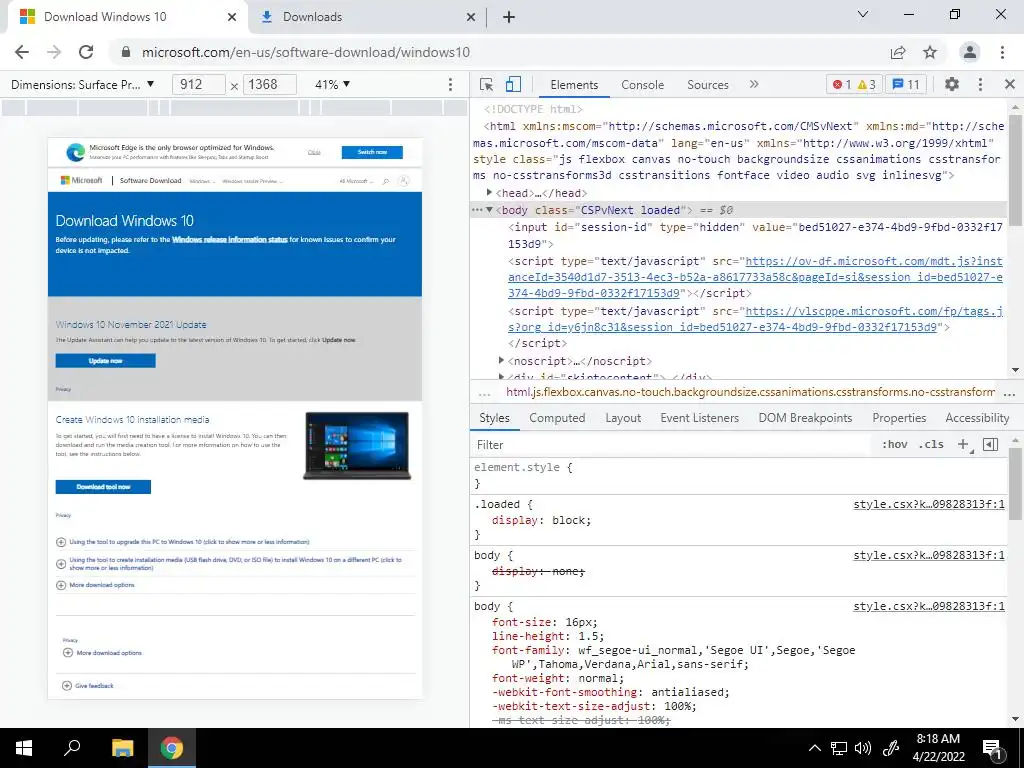Open the volume control in system tray
The height and width of the screenshot is (768, 1024).
coord(863,748)
